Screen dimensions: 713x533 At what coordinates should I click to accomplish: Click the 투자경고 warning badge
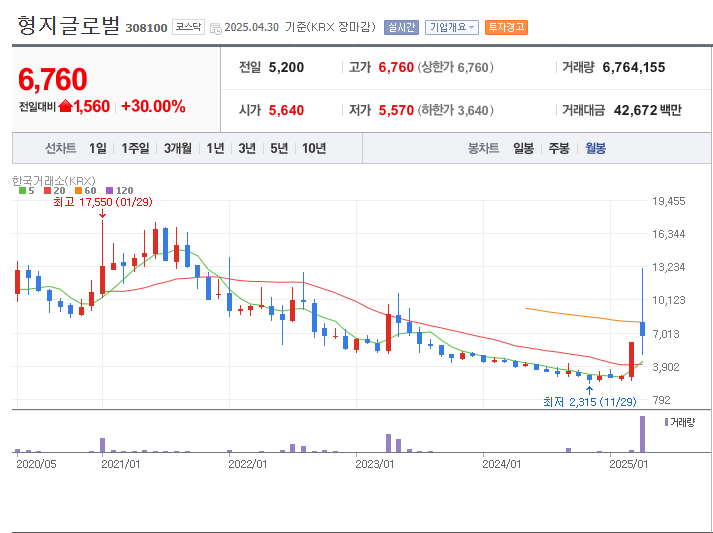pyautogui.click(x=506, y=27)
